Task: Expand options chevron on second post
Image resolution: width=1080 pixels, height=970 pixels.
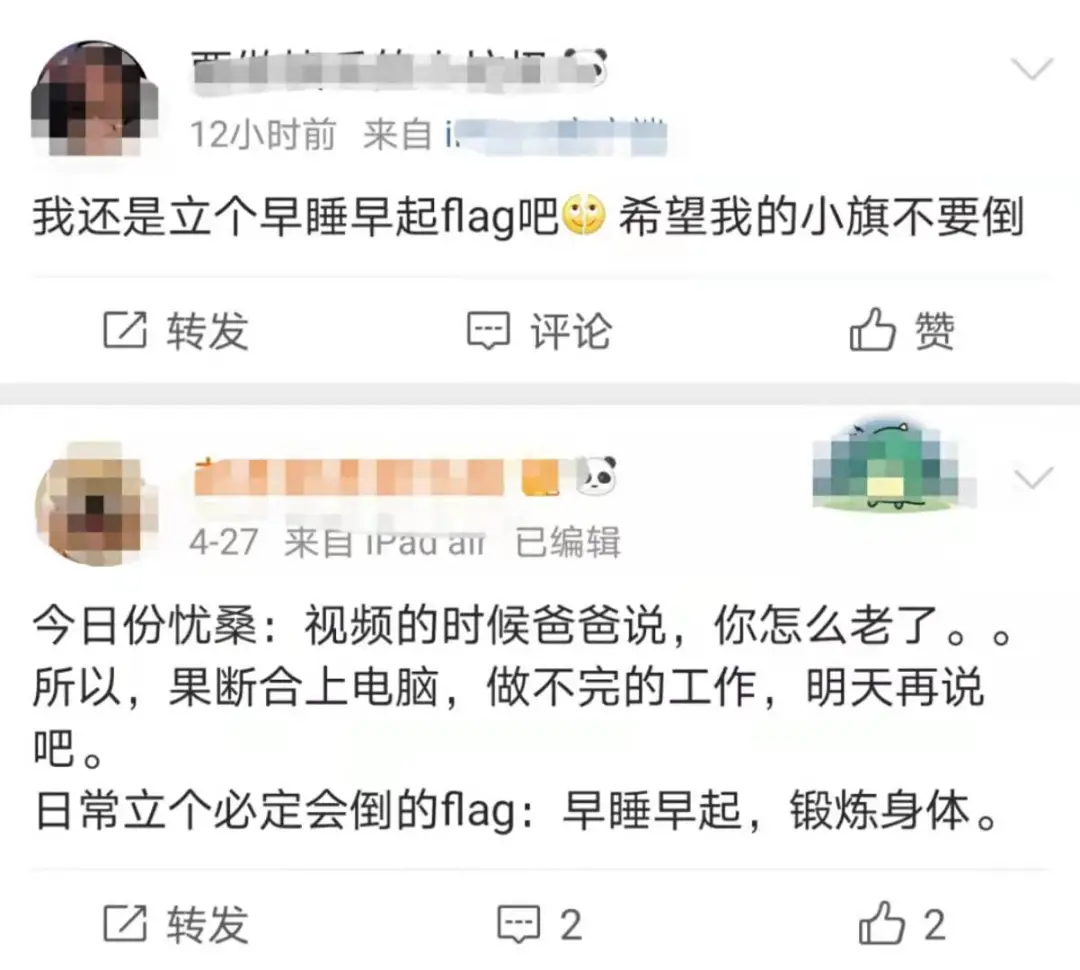Action: pos(1033,477)
